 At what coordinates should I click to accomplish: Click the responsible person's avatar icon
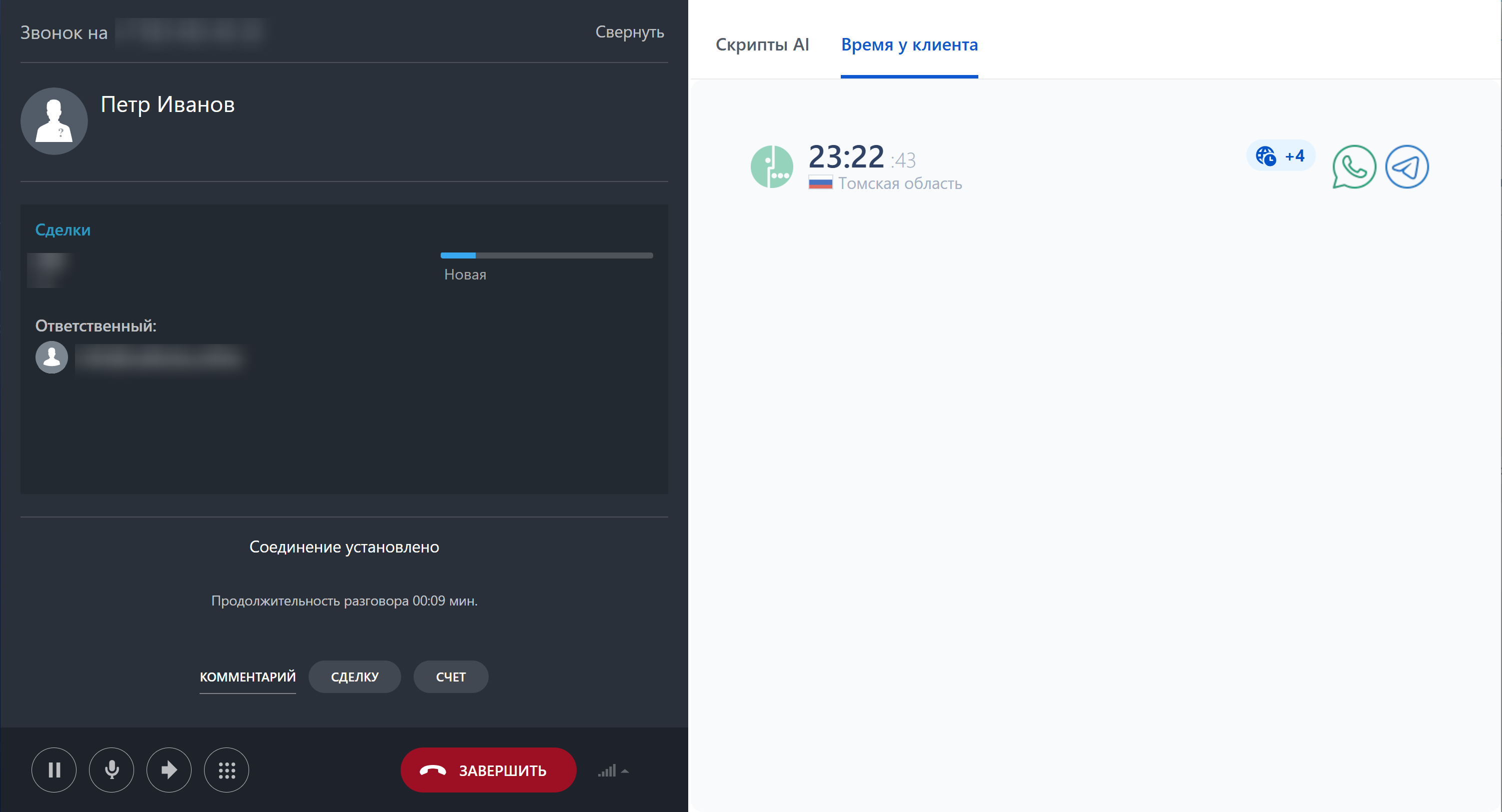point(52,356)
